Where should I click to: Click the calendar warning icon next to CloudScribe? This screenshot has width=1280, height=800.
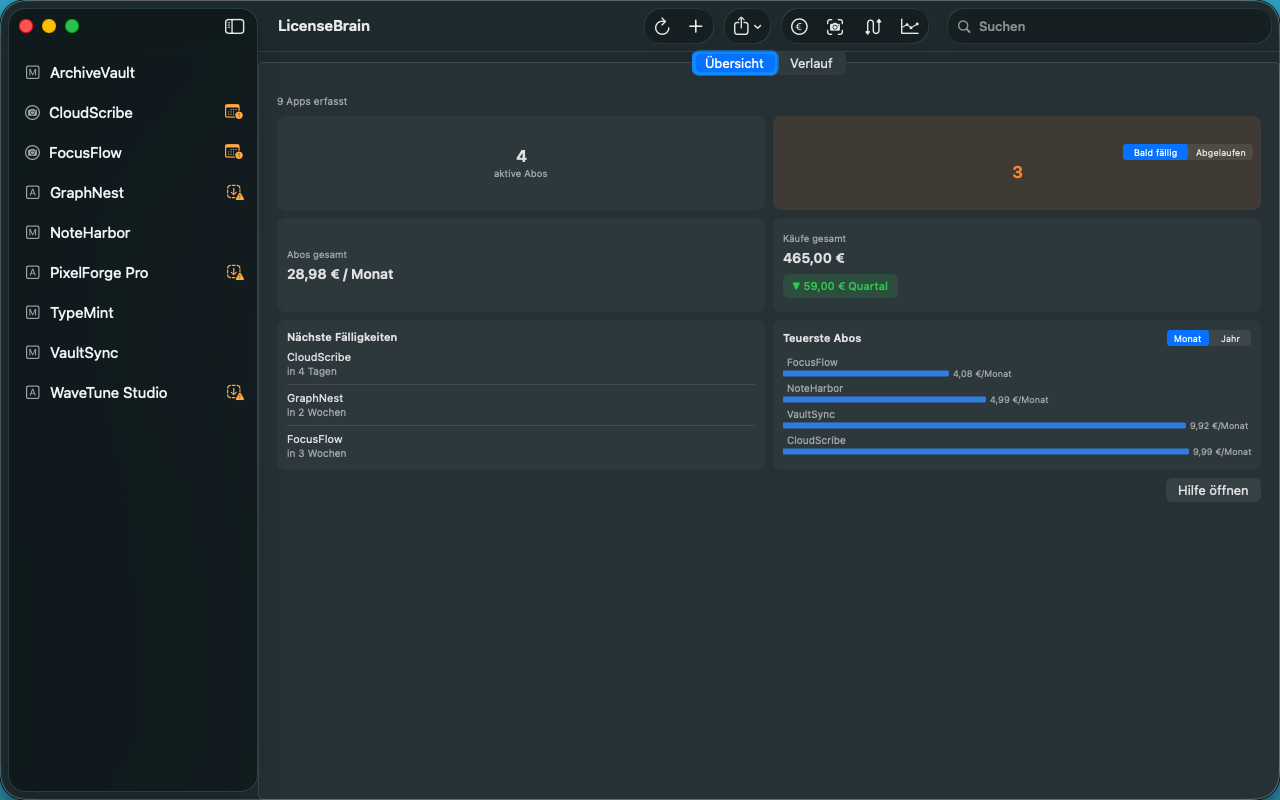point(234,112)
